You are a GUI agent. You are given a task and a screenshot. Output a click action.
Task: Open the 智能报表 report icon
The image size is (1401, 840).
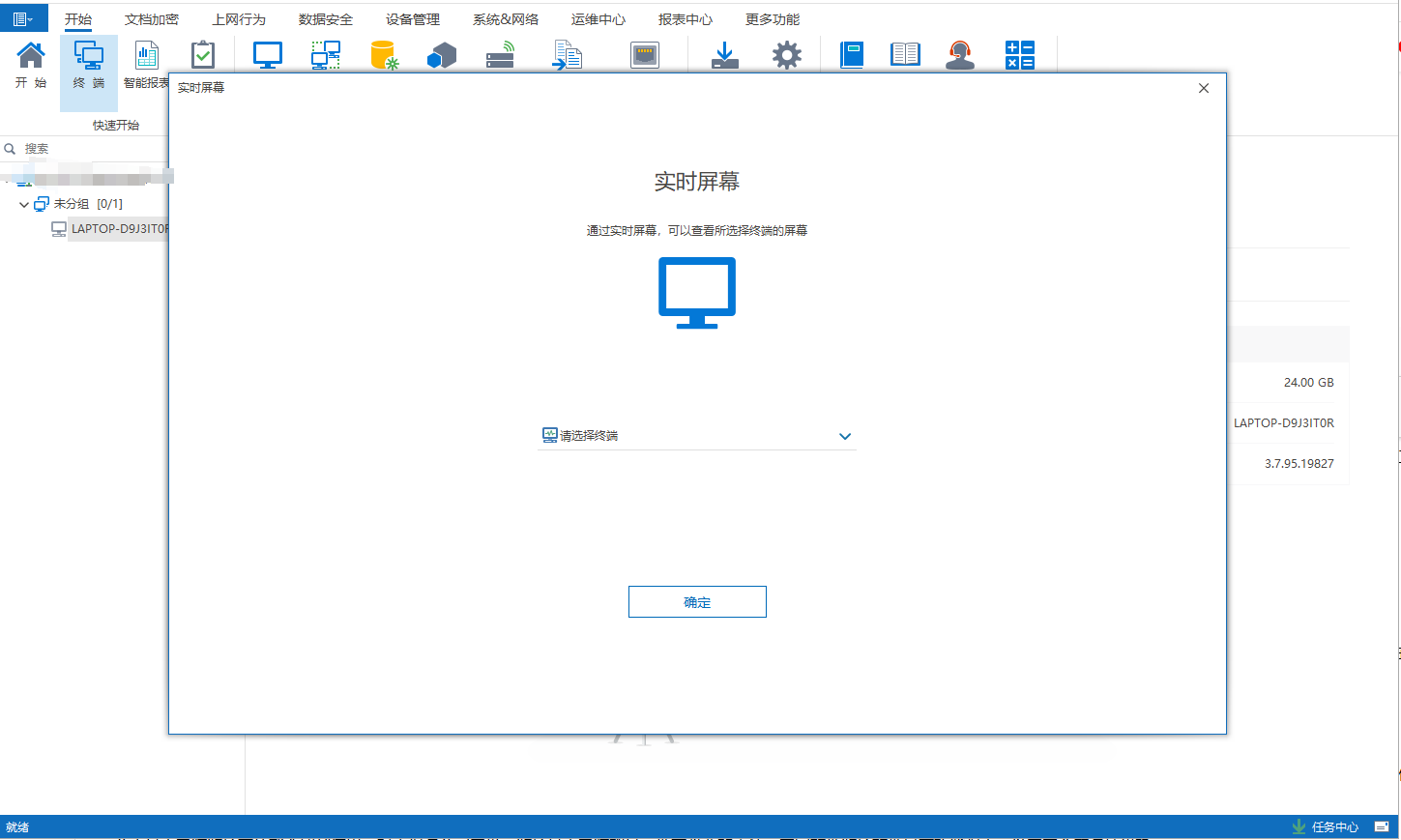pyautogui.click(x=147, y=55)
